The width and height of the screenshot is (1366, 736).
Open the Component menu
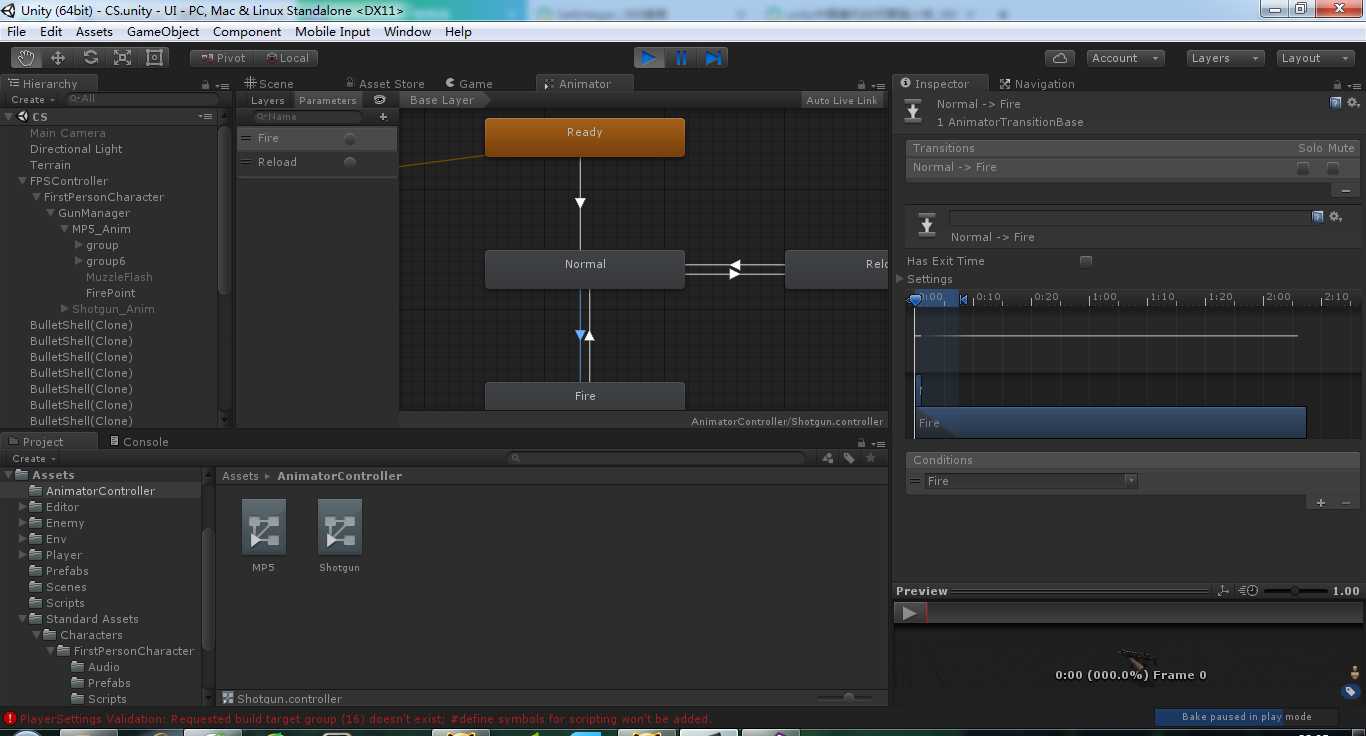pos(247,32)
